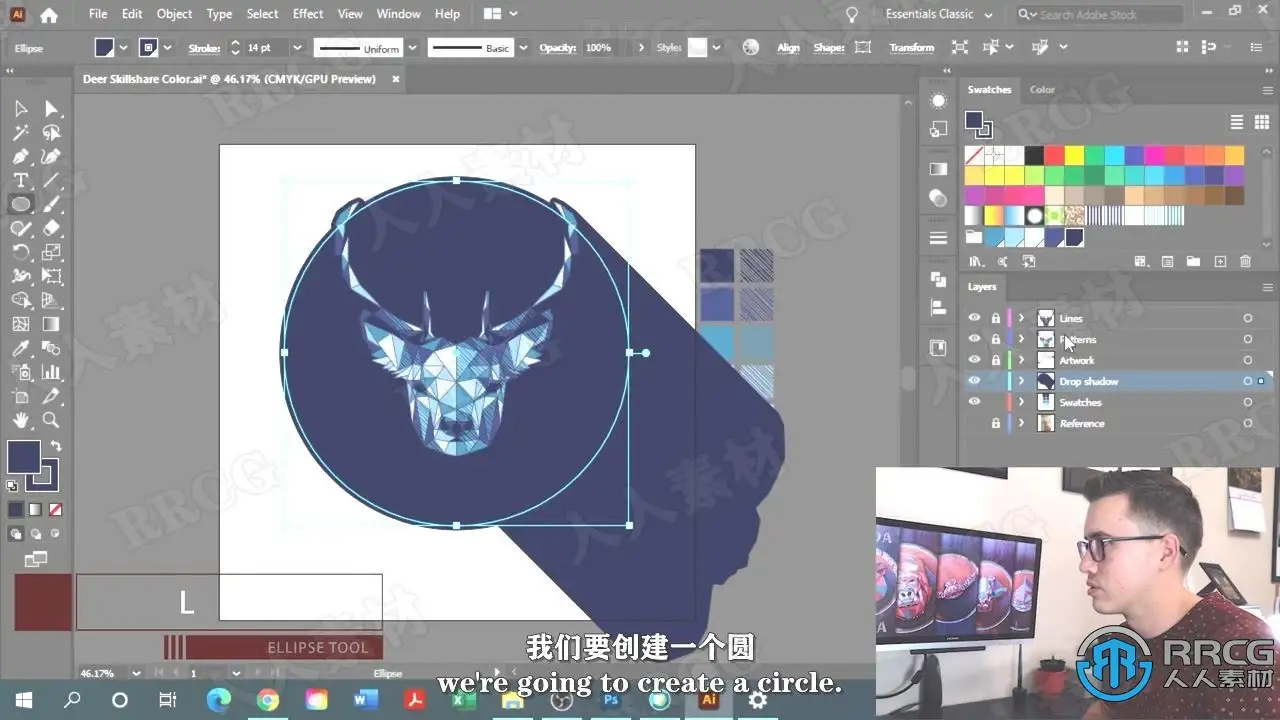The height and width of the screenshot is (720, 1280).
Task: Click the Opacity label link
Action: coord(557,48)
